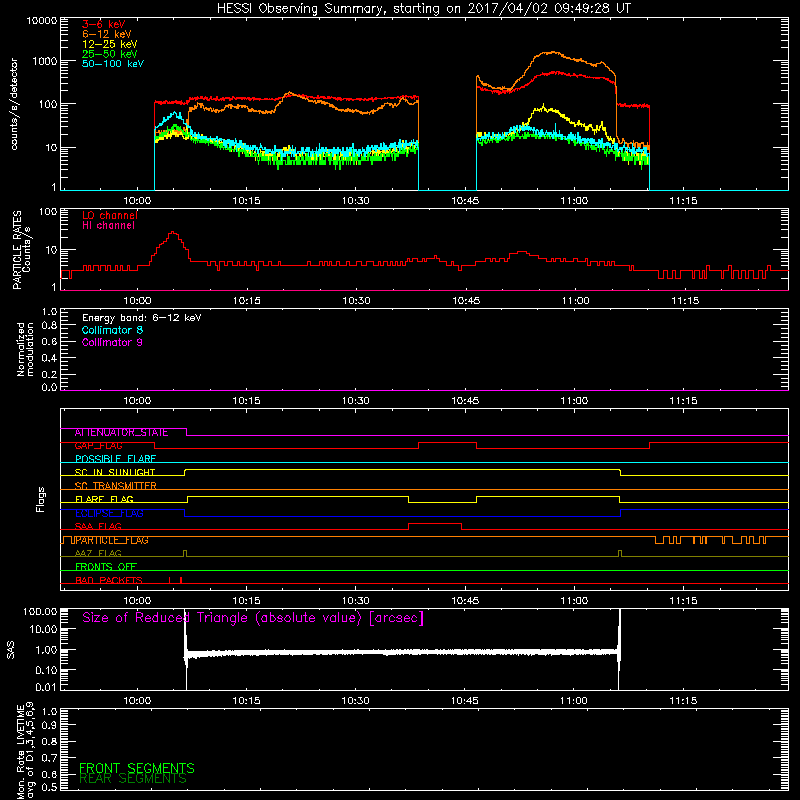Click the HESSI Observing Summary title text
The height and width of the screenshot is (800, 800).
(423, 9)
